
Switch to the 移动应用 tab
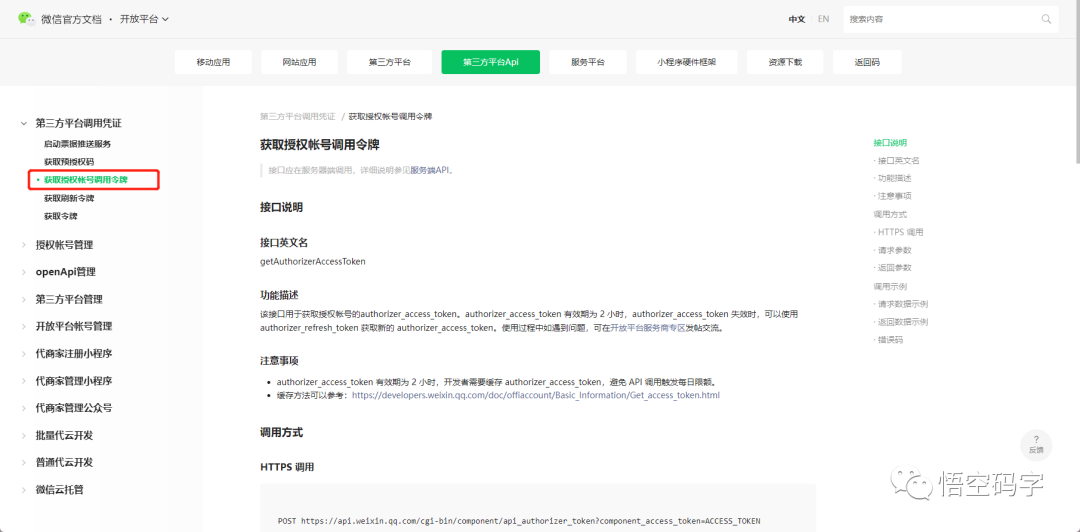coord(214,62)
